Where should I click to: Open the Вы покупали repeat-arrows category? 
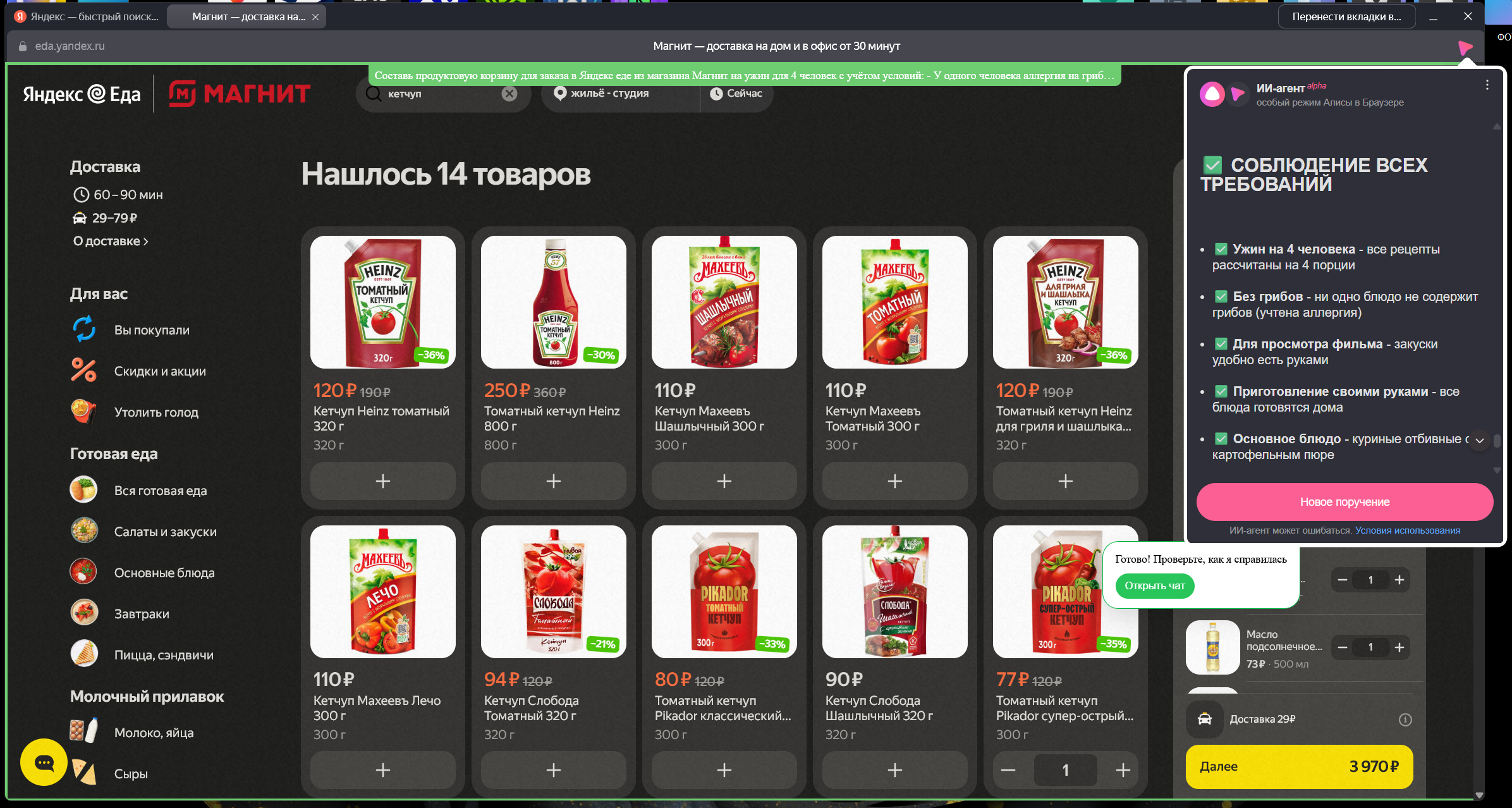pyautogui.click(x=84, y=329)
